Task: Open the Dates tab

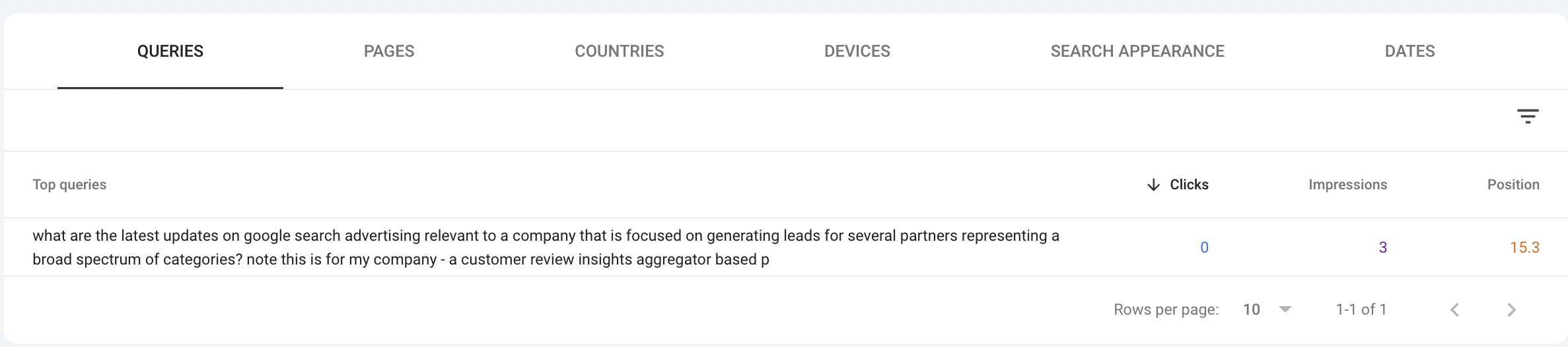Action: coord(1409,51)
